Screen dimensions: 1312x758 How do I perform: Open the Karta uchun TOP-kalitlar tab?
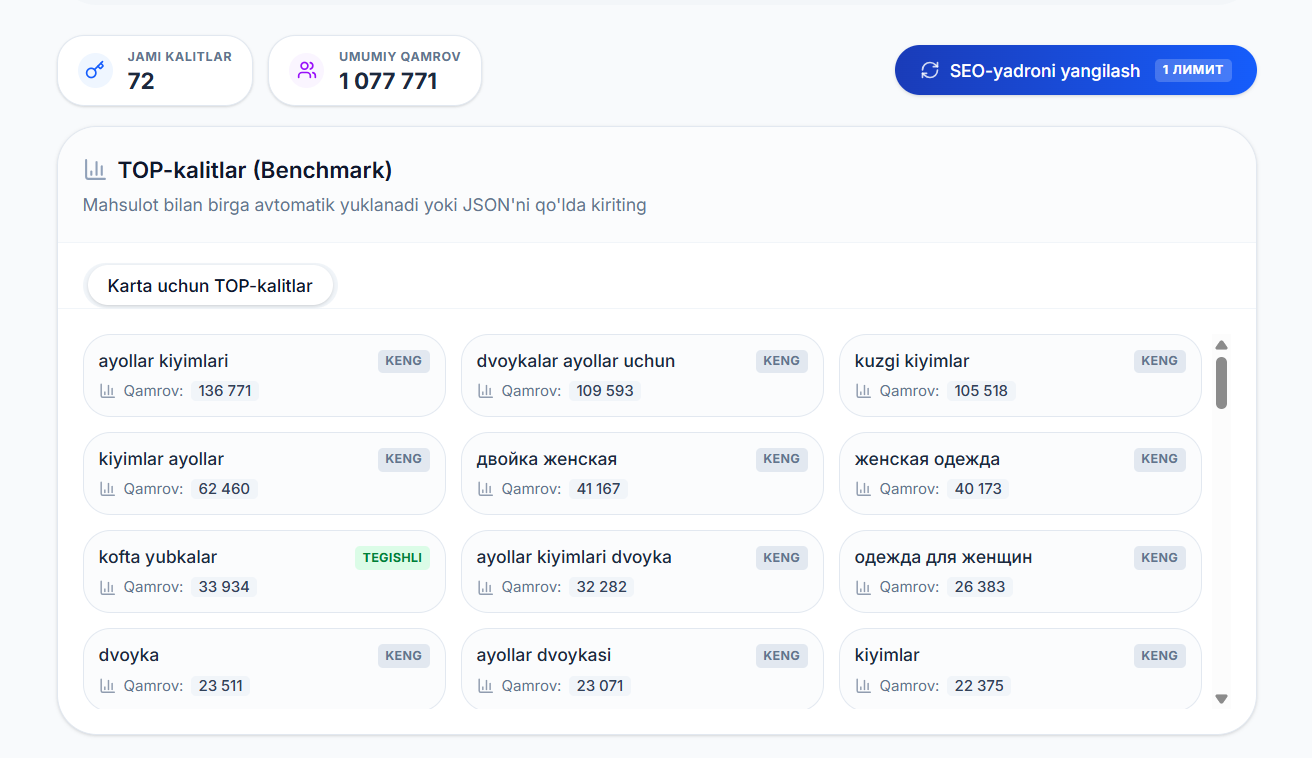(210, 285)
